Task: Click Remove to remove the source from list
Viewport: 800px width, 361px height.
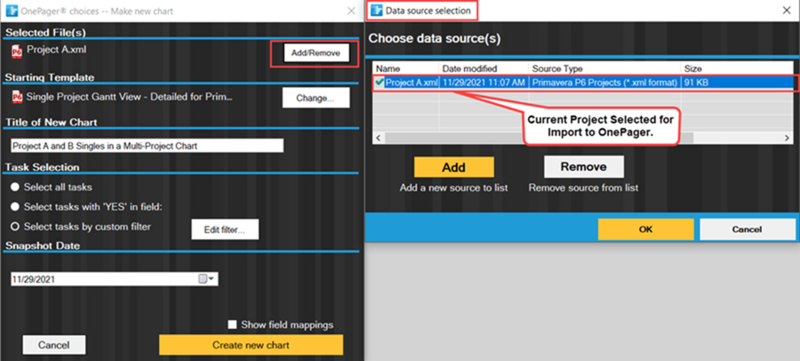Action: pos(584,167)
